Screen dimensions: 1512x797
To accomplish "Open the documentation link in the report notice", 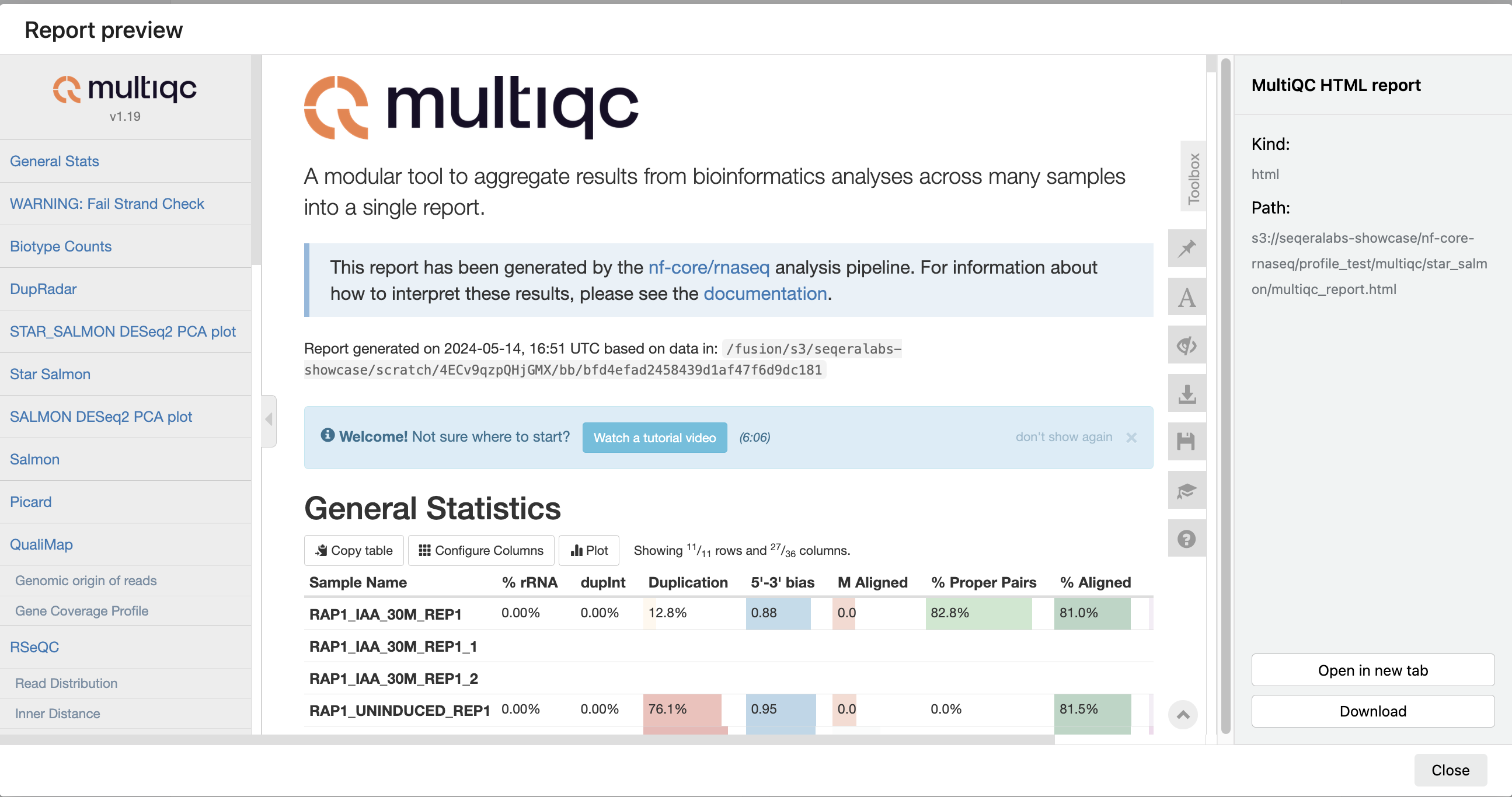I will pos(764,293).
